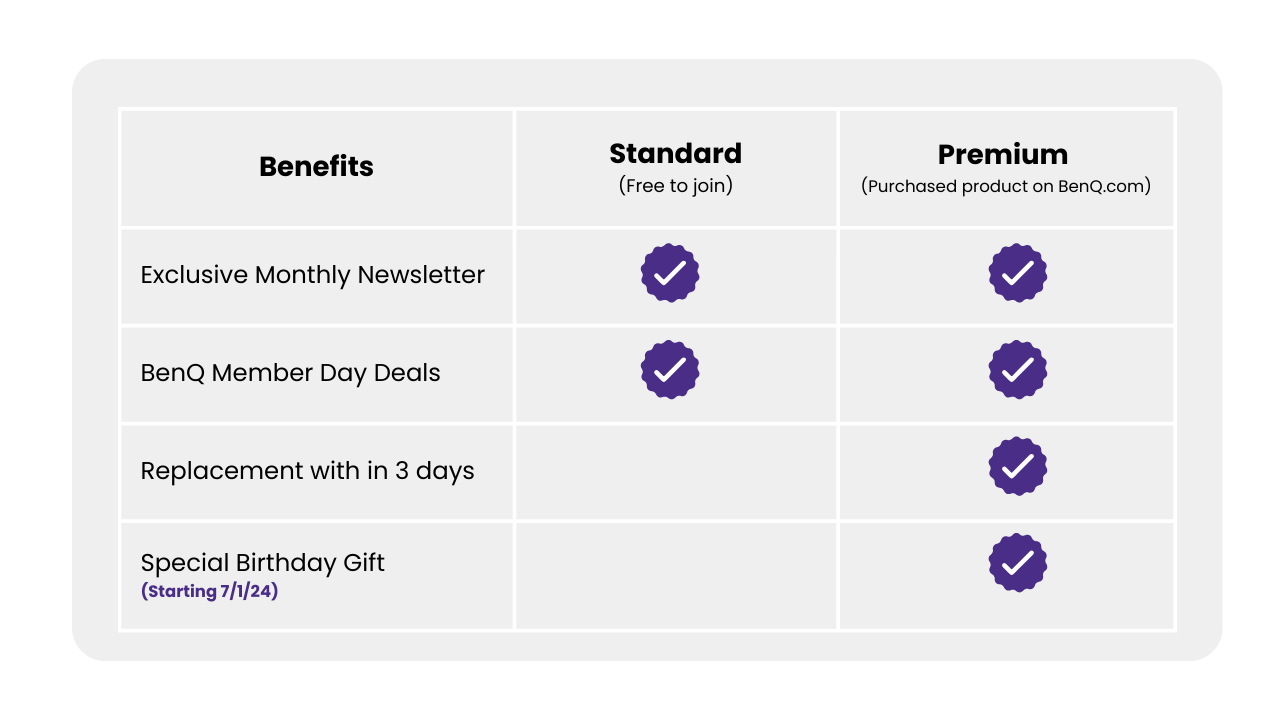The image size is (1280, 720).
Task: Click Premium checkmark for Replacement within 3 days
Action: pos(1018,466)
